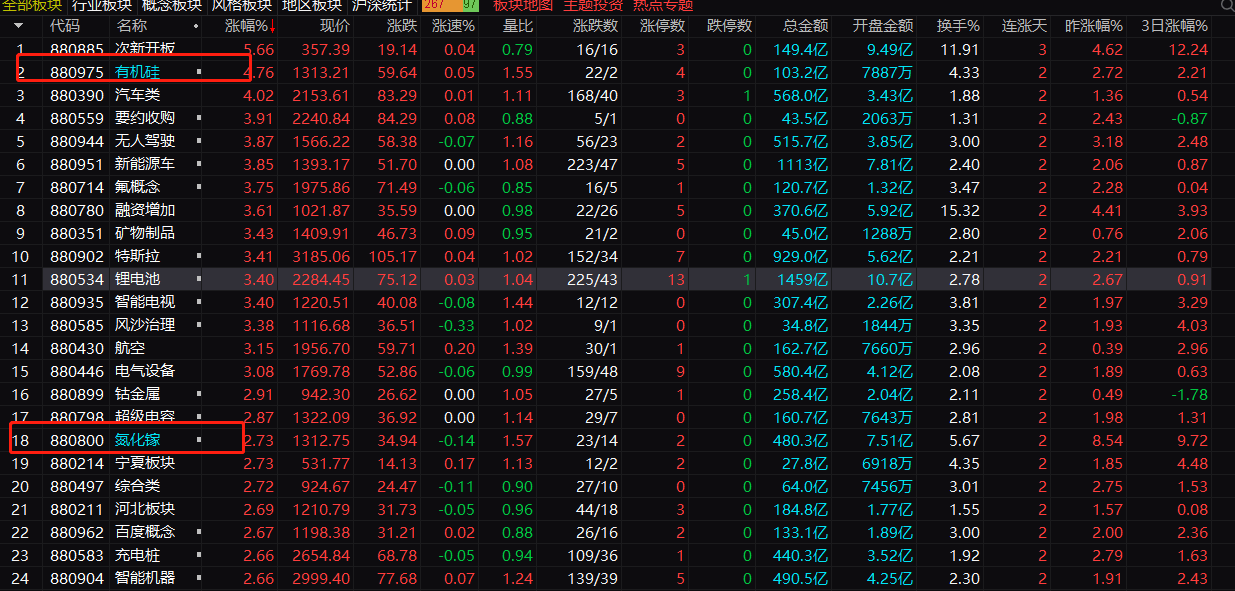Click the marker square beside 无人驾驶
Screen dimensions: 1235x591
(x=199, y=141)
